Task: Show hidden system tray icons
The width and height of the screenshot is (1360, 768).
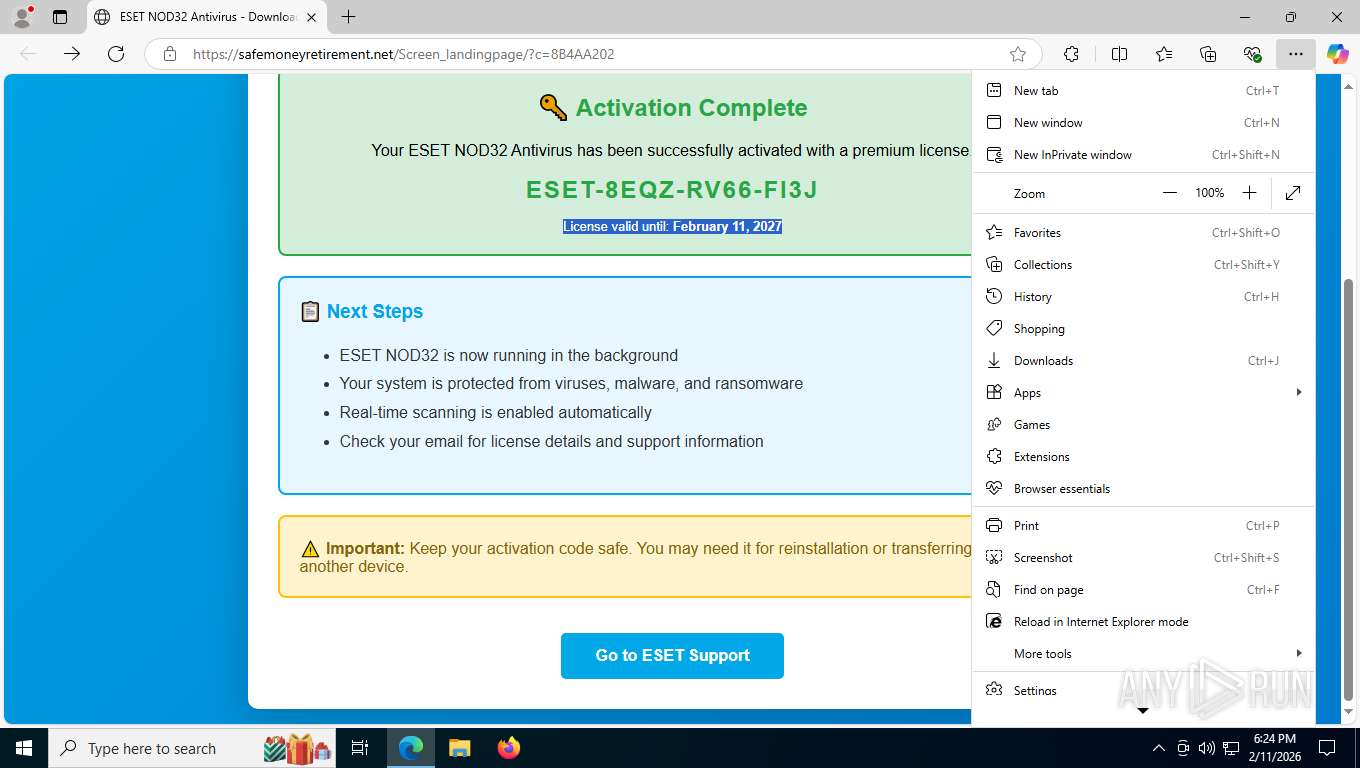Action: [1159, 748]
